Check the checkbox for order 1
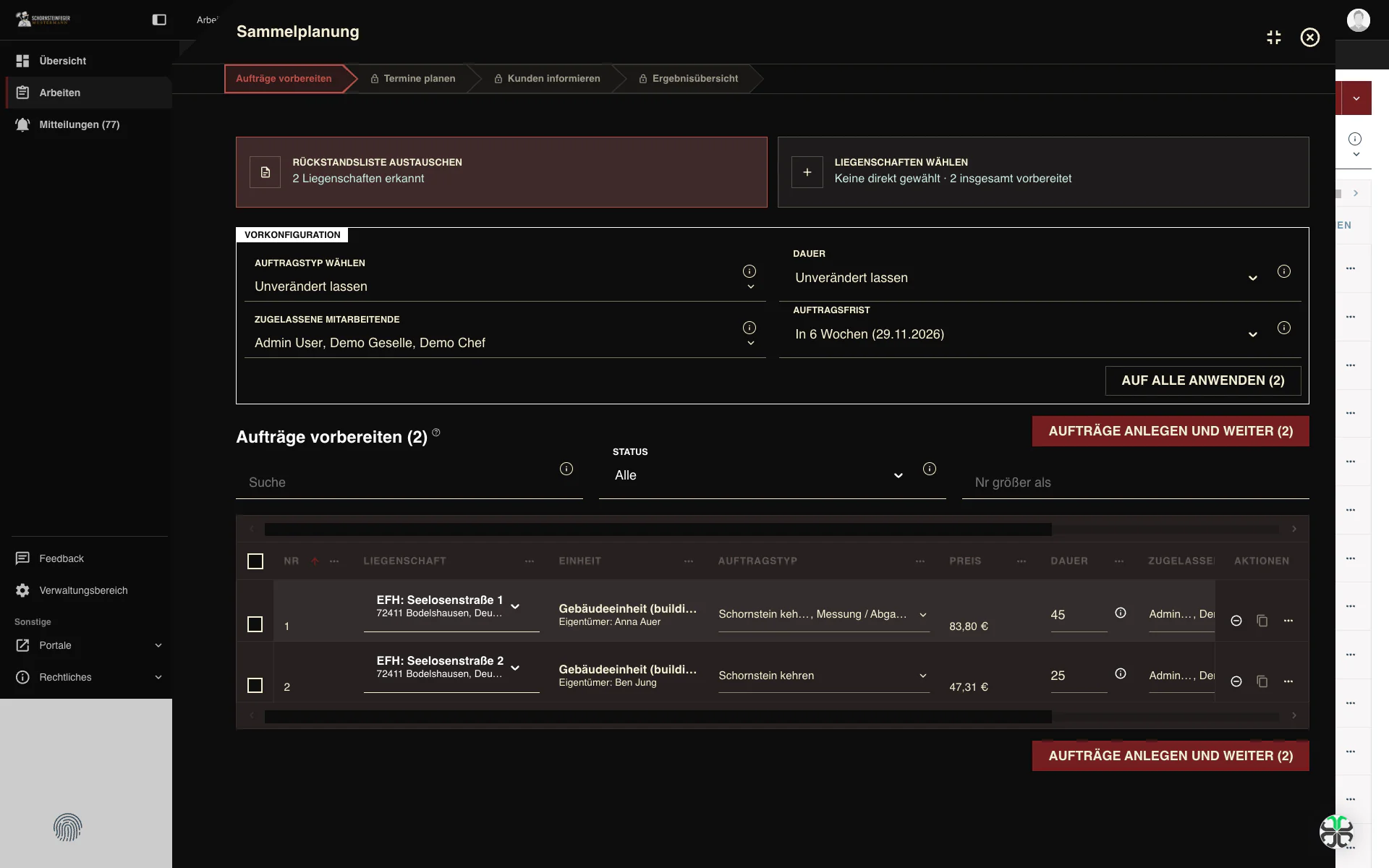Image resolution: width=1389 pixels, height=868 pixels. point(255,624)
